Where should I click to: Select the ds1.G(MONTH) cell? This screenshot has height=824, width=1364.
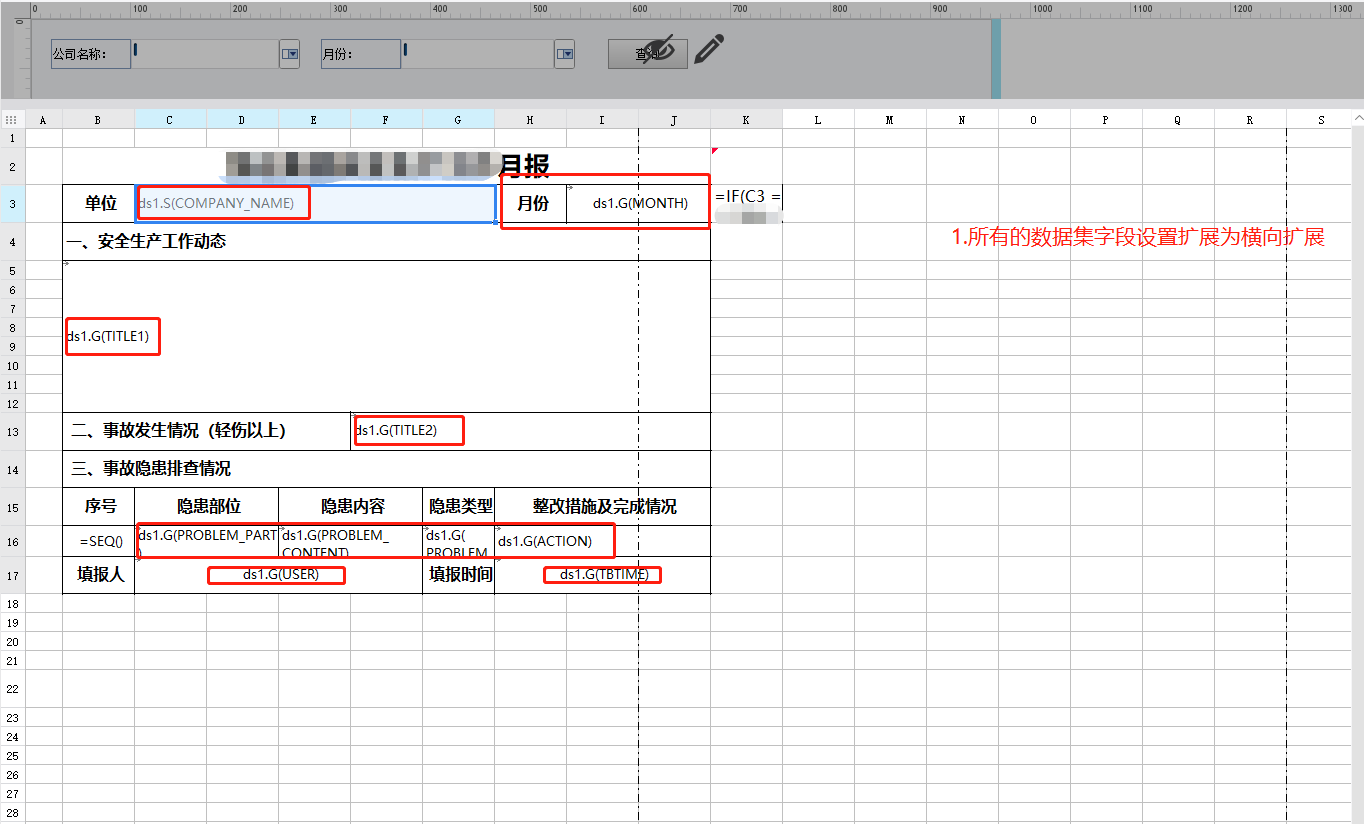[x=638, y=203]
